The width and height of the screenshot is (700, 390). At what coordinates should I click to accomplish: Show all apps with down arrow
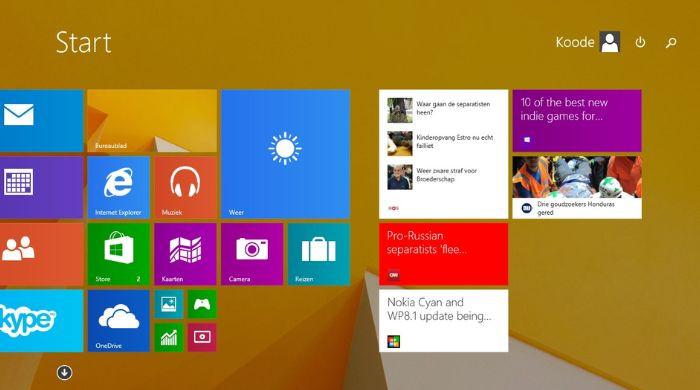click(x=65, y=373)
